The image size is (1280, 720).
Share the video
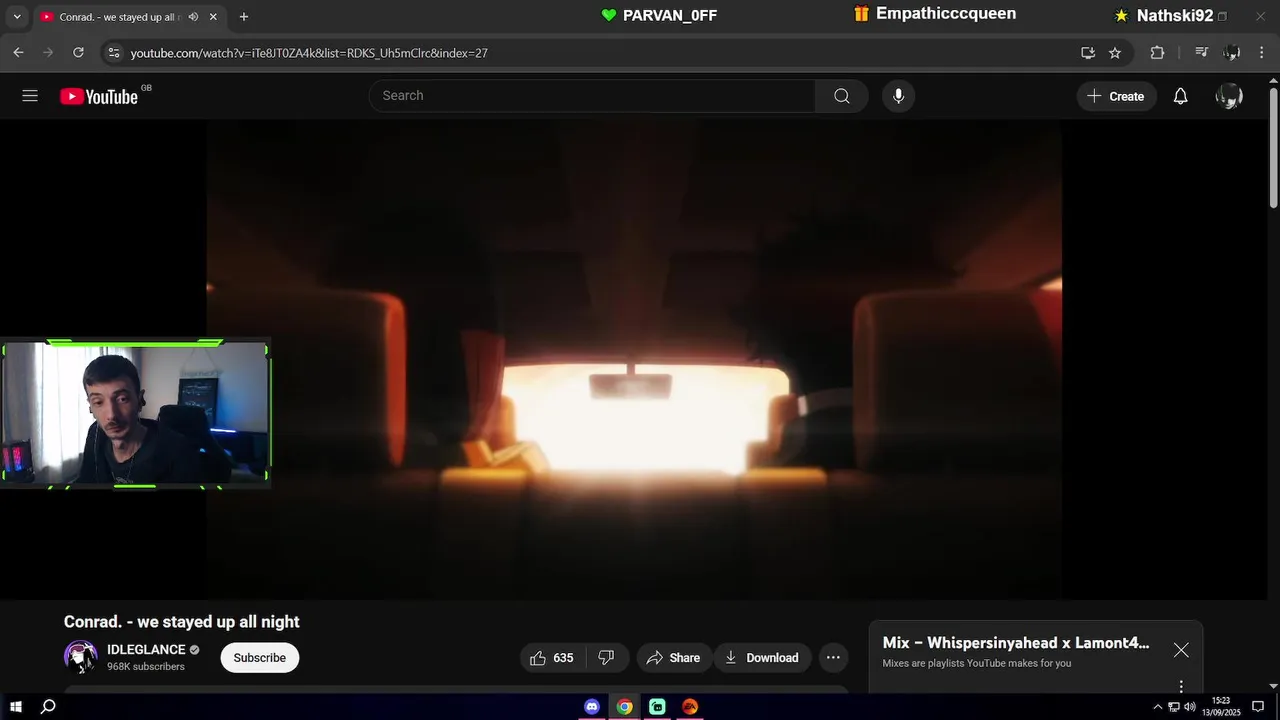coord(674,657)
